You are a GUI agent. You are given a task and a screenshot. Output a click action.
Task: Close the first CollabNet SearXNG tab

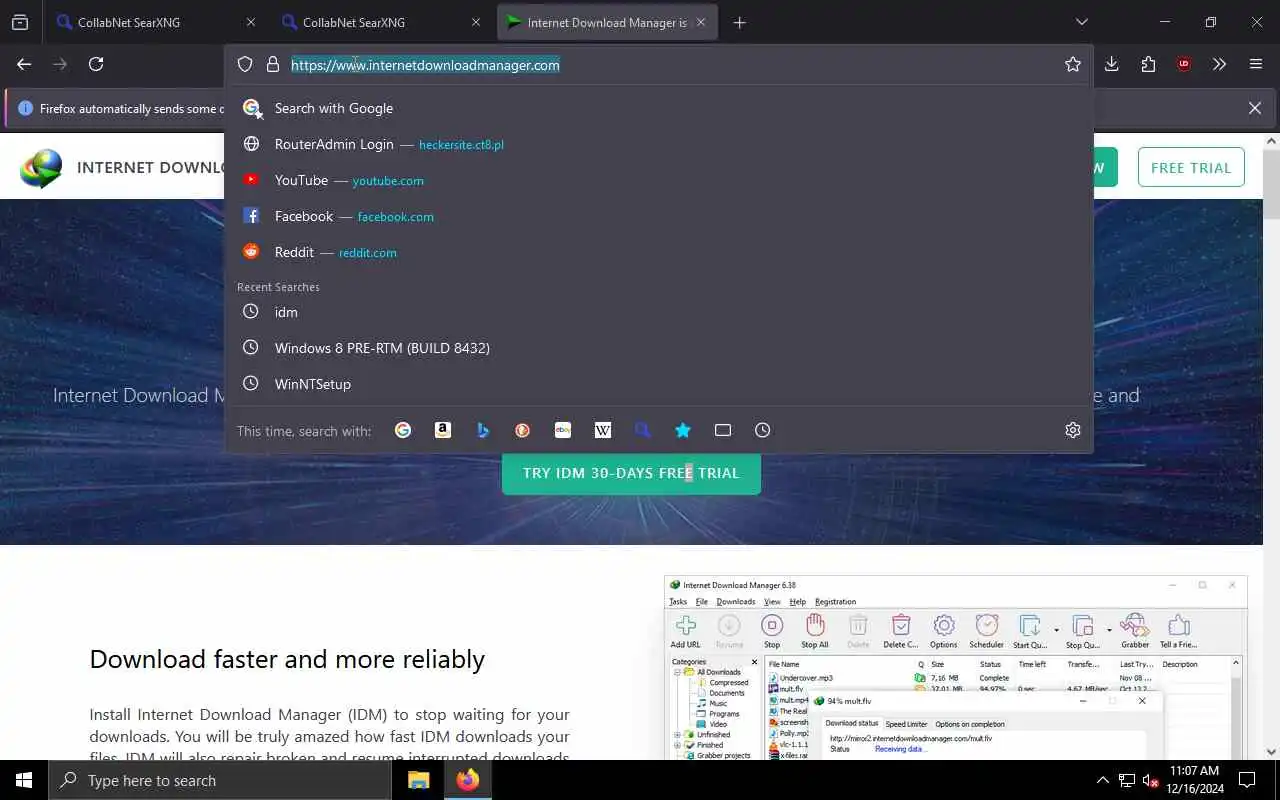(250, 22)
